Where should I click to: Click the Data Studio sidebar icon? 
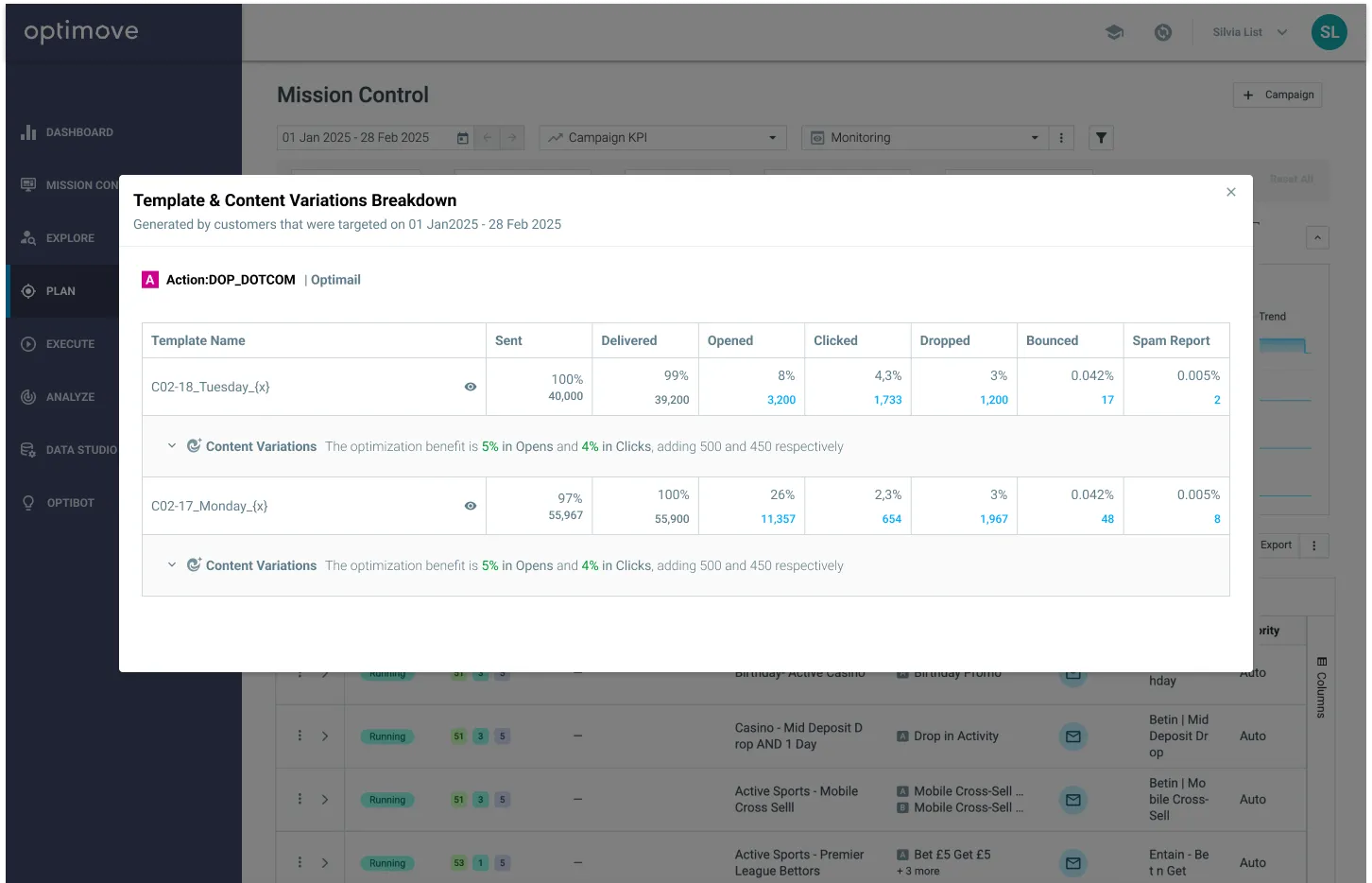28,450
